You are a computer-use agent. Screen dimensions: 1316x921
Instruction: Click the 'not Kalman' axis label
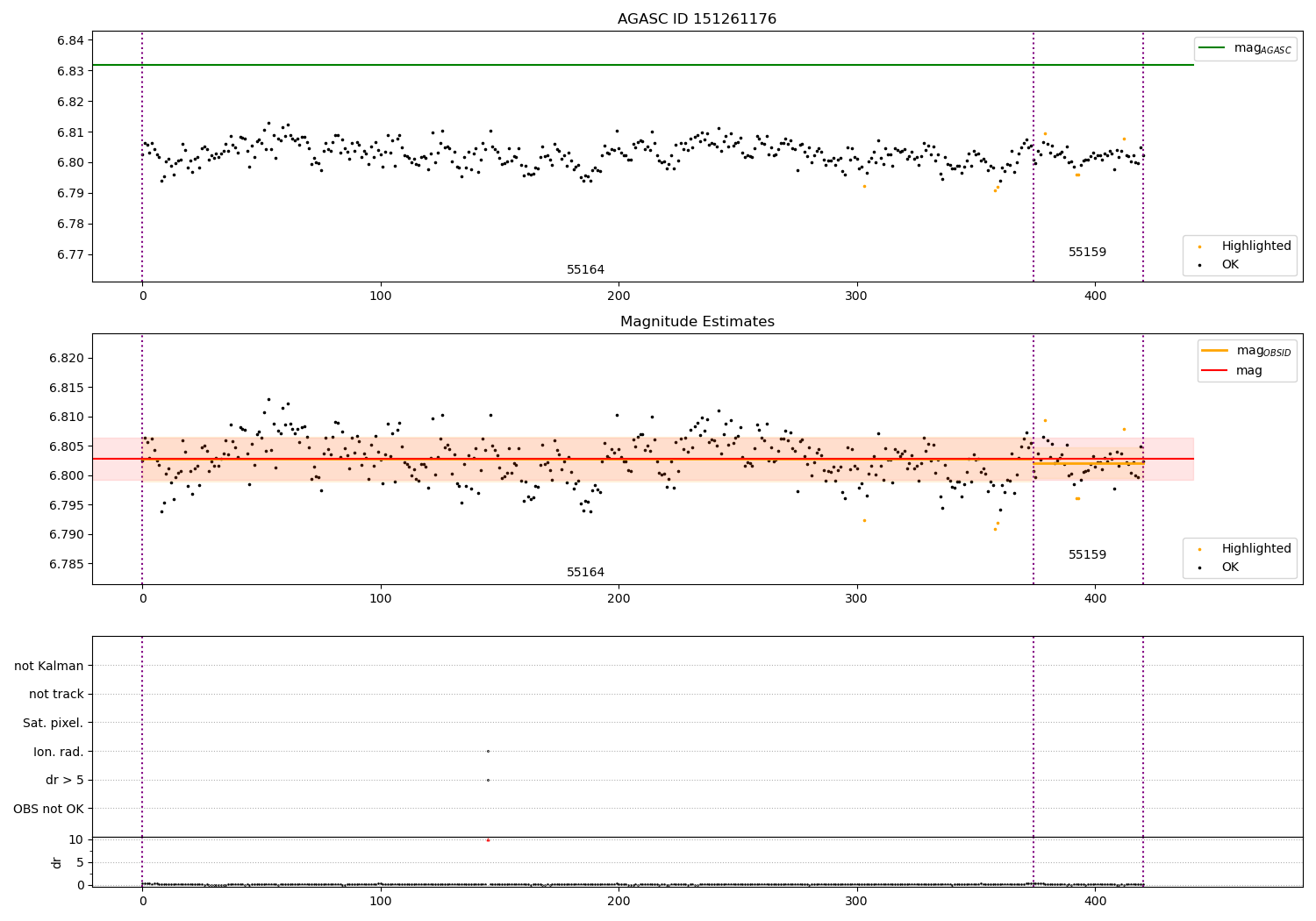[x=49, y=666]
